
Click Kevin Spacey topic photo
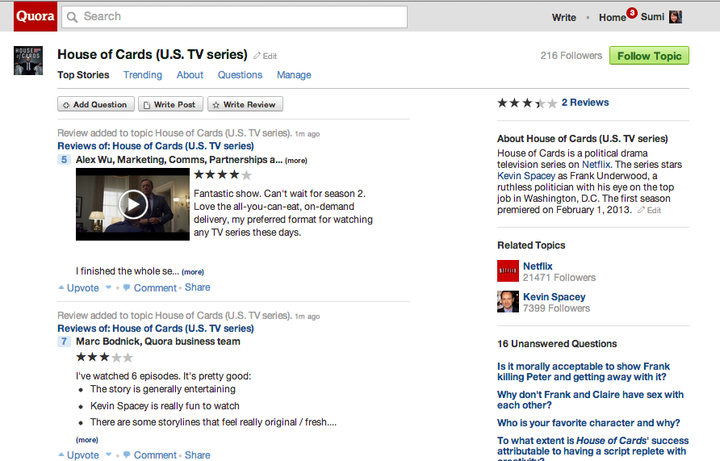pos(508,302)
